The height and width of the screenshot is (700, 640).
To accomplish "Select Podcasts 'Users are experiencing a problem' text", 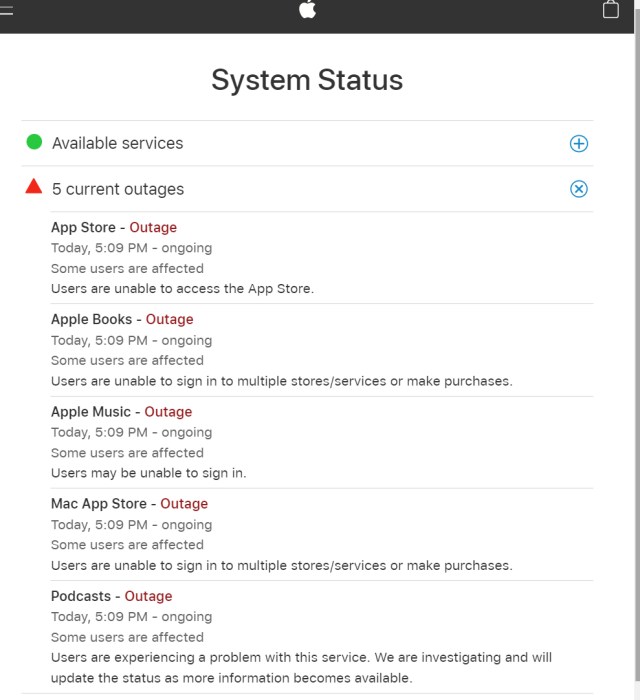I will point(301,667).
